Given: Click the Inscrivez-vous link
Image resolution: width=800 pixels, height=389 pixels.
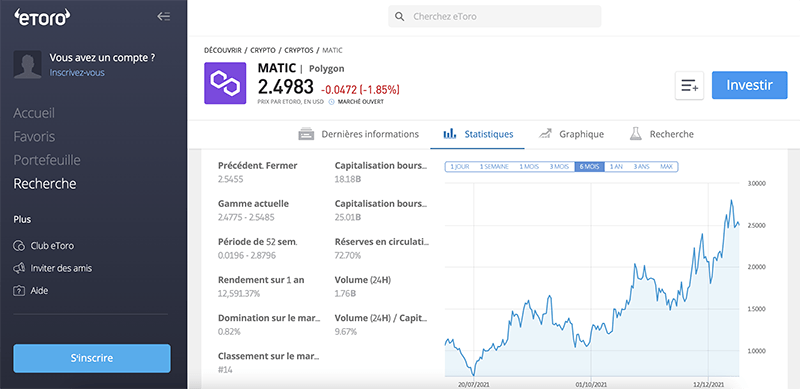Looking at the screenshot, I should (x=77, y=72).
